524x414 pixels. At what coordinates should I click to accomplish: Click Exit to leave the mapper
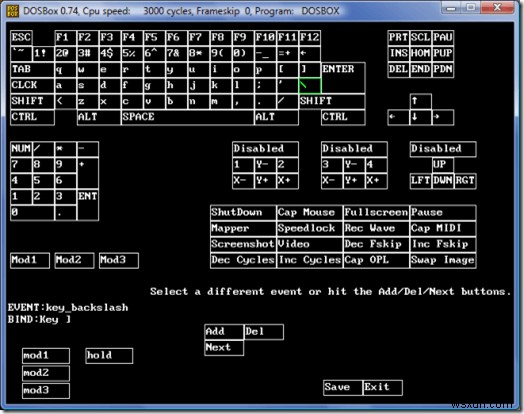(383, 388)
